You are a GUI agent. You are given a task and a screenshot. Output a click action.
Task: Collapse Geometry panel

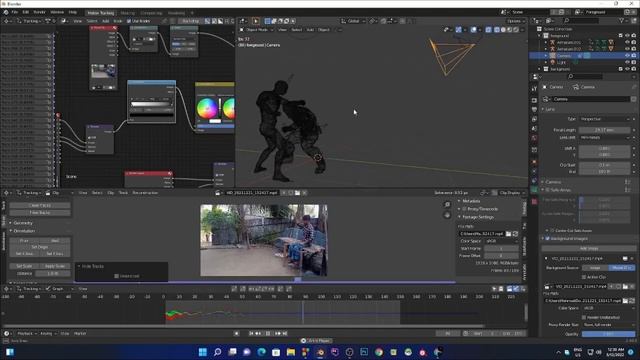coord(23,223)
